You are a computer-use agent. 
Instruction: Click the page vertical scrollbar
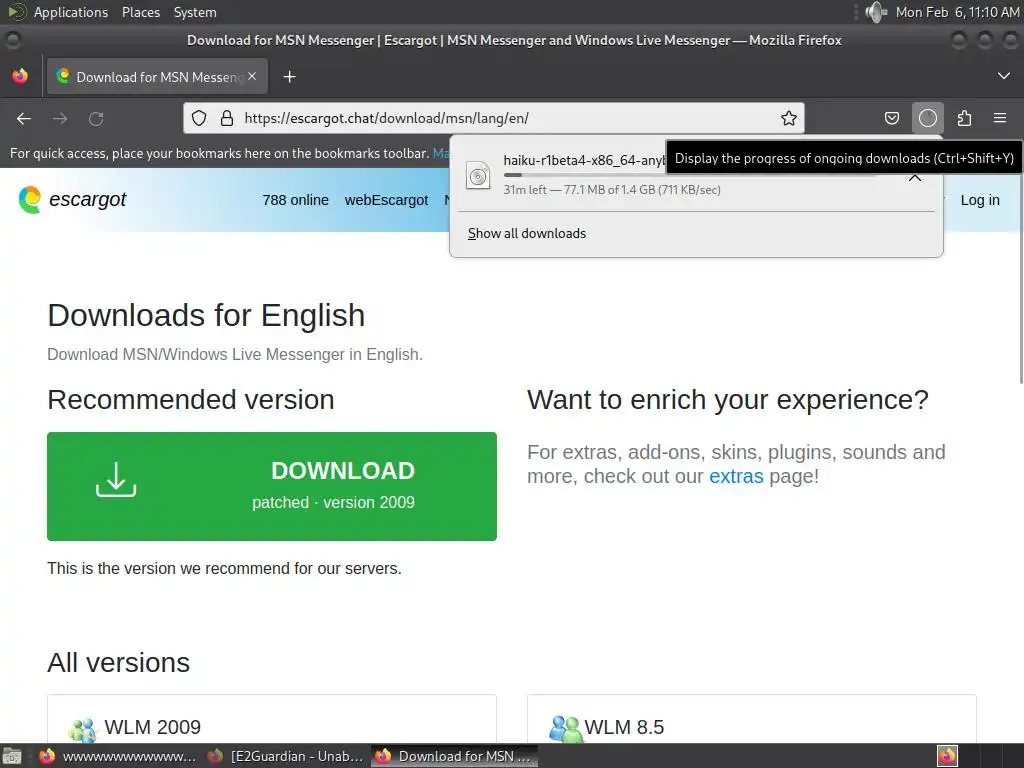click(x=1021, y=276)
